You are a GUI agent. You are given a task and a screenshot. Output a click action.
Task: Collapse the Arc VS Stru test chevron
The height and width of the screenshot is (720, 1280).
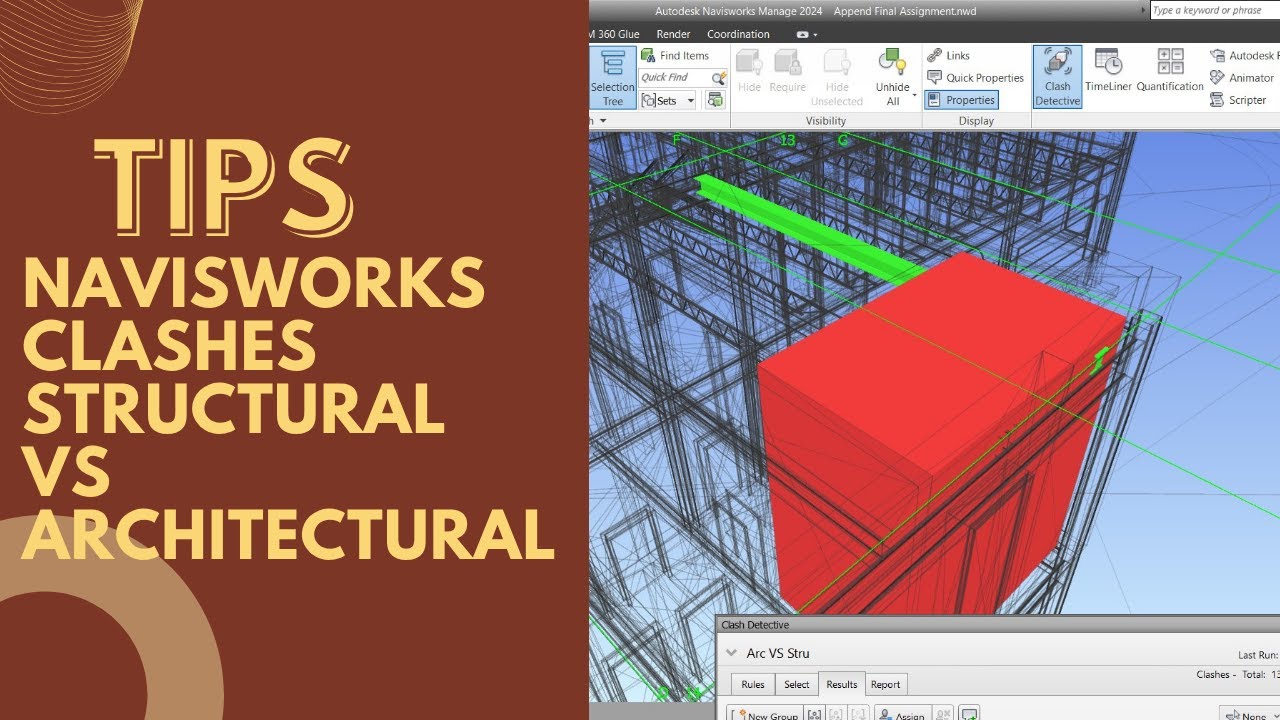pyautogui.click(x=732, y=653)
